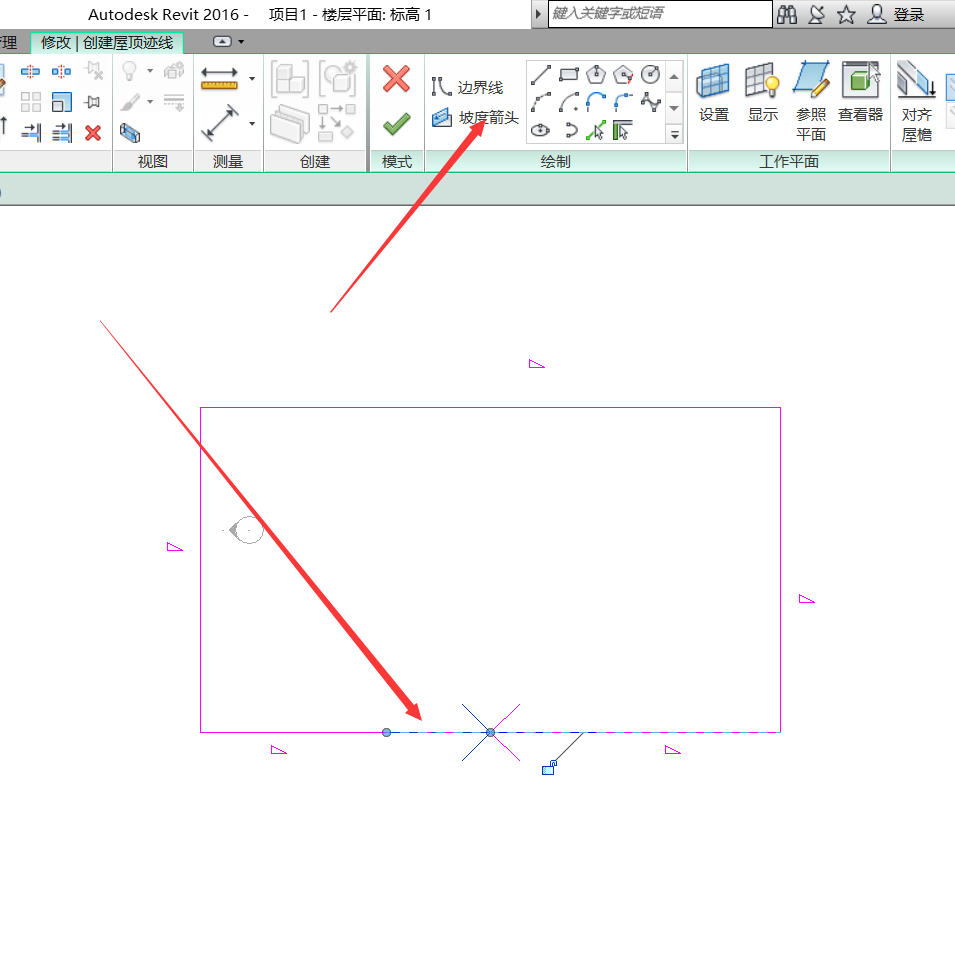Select the Rectangle draw tool
955x968 pixels.
click(569, 75)
